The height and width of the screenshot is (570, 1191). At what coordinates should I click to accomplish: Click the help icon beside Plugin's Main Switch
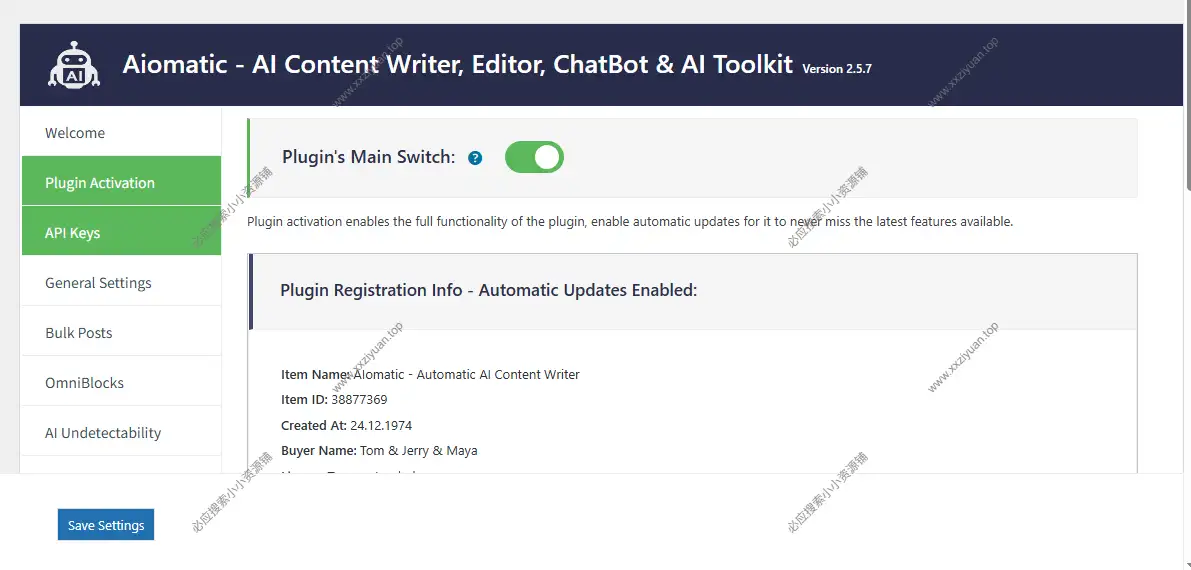[x=475, y=158]
